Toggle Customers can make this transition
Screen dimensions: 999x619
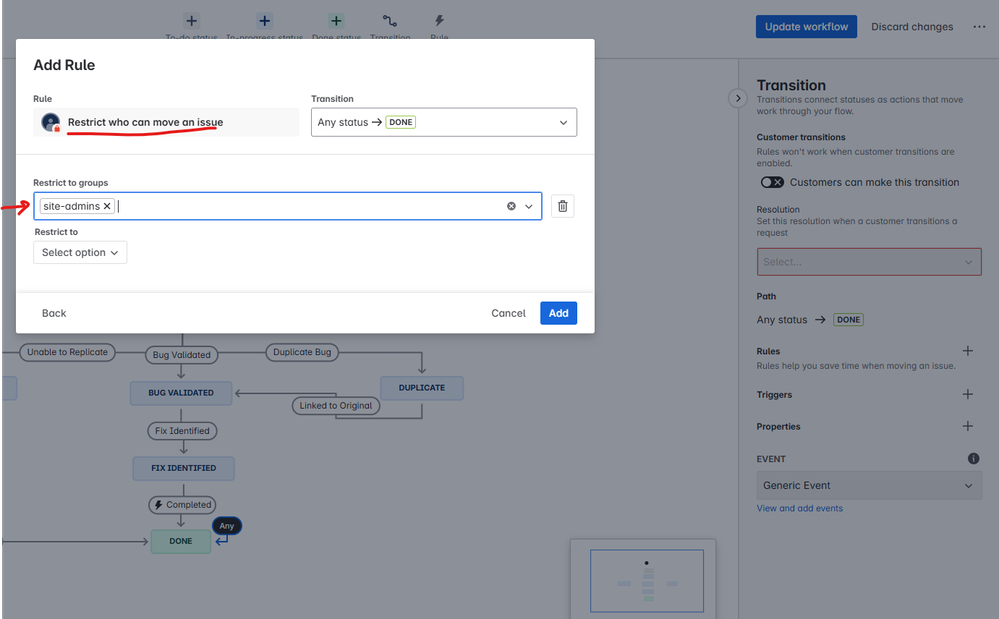tap(772, 182)
